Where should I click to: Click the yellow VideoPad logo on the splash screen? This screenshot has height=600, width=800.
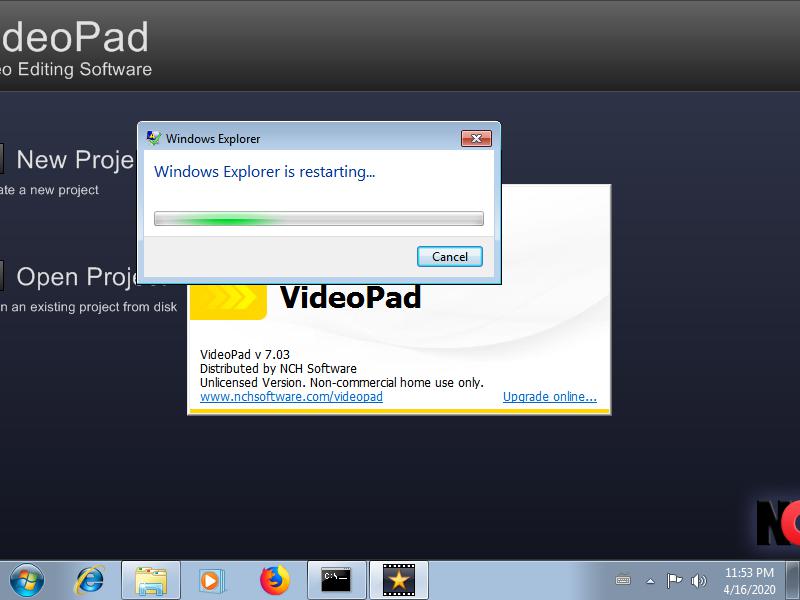[x=228, y=301]
